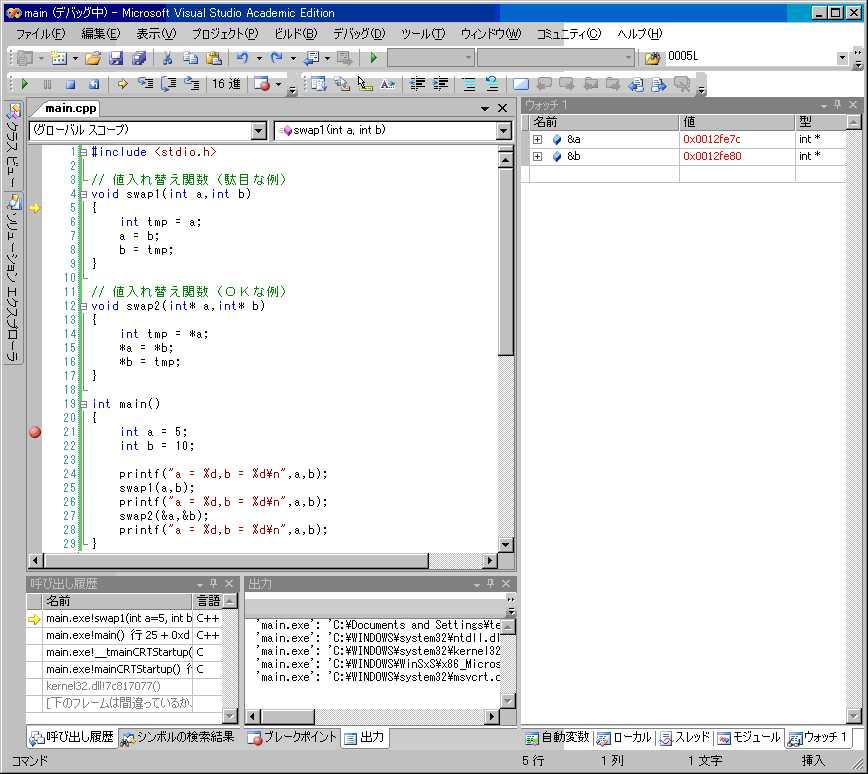Open the ヘルプ(H) menu
868x774 pixels.
[x=639, y=34]
